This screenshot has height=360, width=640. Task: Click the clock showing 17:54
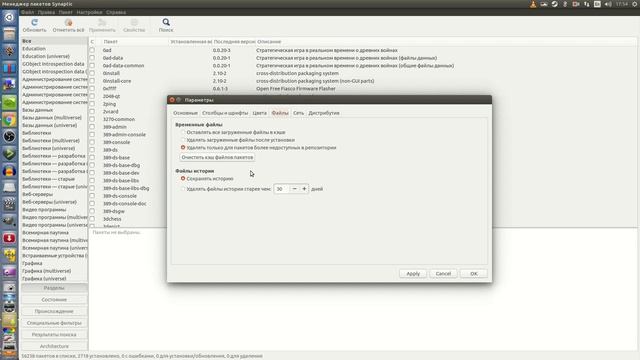click(622, 4)
